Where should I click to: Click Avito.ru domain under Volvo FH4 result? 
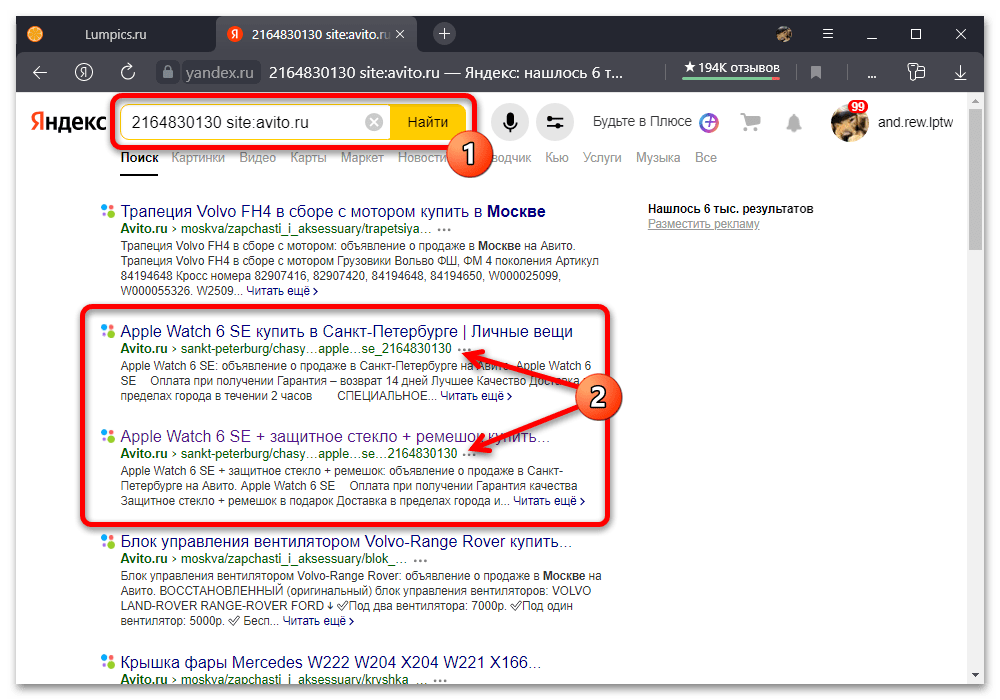click(x=143, y=228)
